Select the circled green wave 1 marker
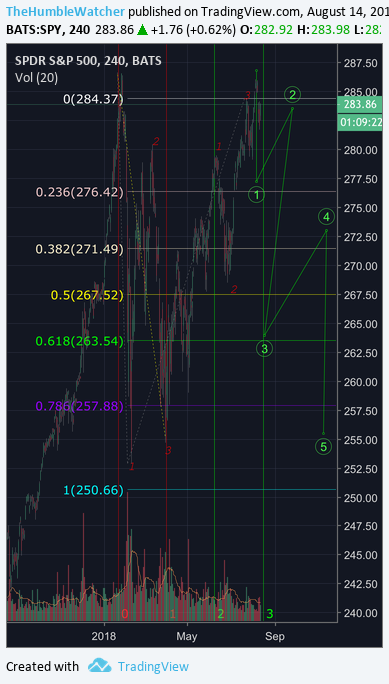389x684 pixels. click(x=257, y=195)
